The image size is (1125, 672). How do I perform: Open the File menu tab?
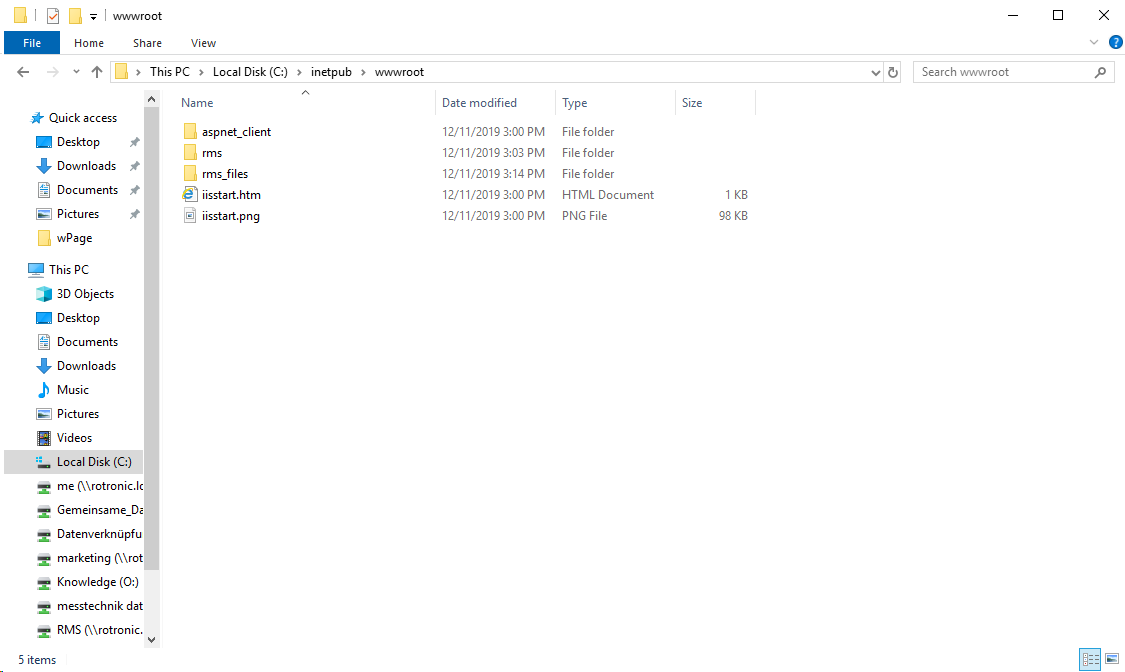pyautogui.click(x=32, y=43)
